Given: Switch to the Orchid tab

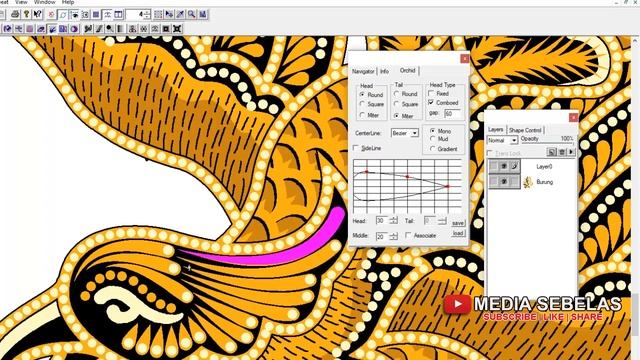Looking at the screenshot, I should [407, 71].
